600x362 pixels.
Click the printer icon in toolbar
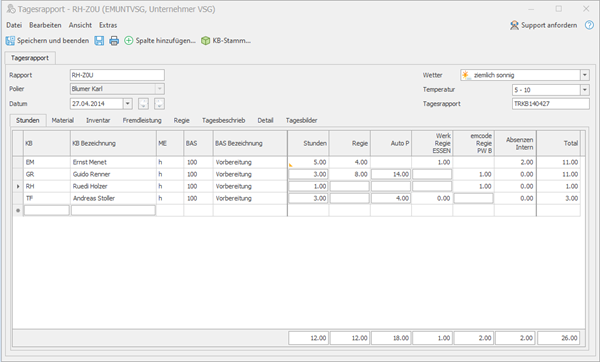pos(114,41)
